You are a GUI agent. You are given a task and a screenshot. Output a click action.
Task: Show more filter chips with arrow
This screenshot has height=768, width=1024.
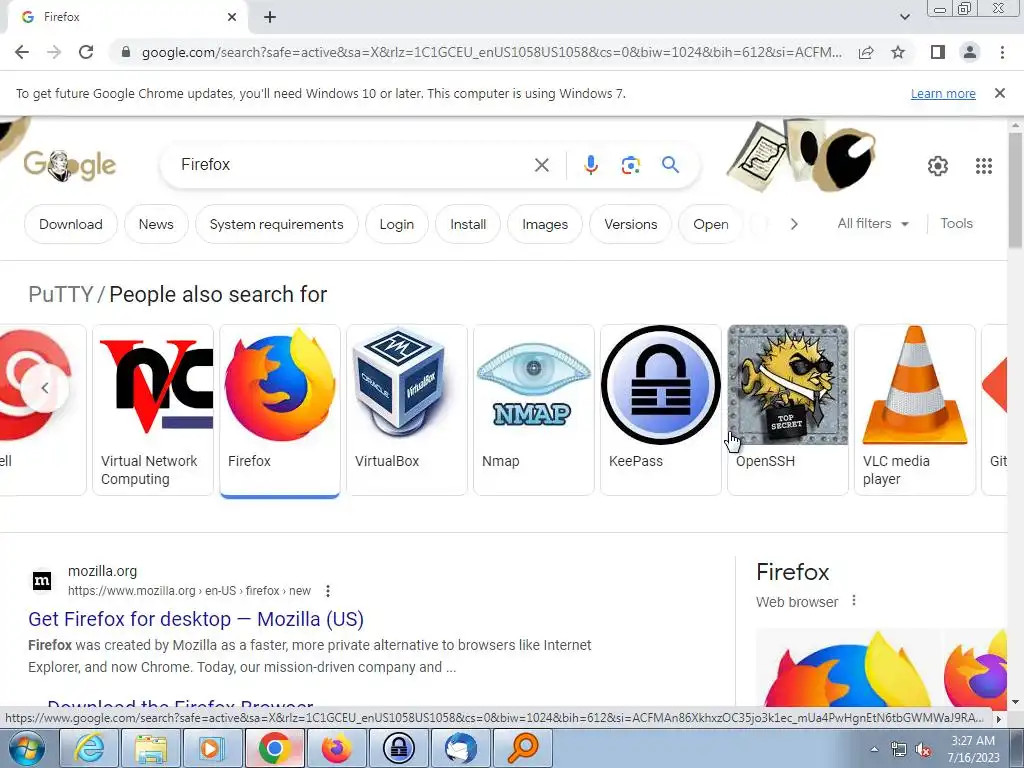[793, 224]
